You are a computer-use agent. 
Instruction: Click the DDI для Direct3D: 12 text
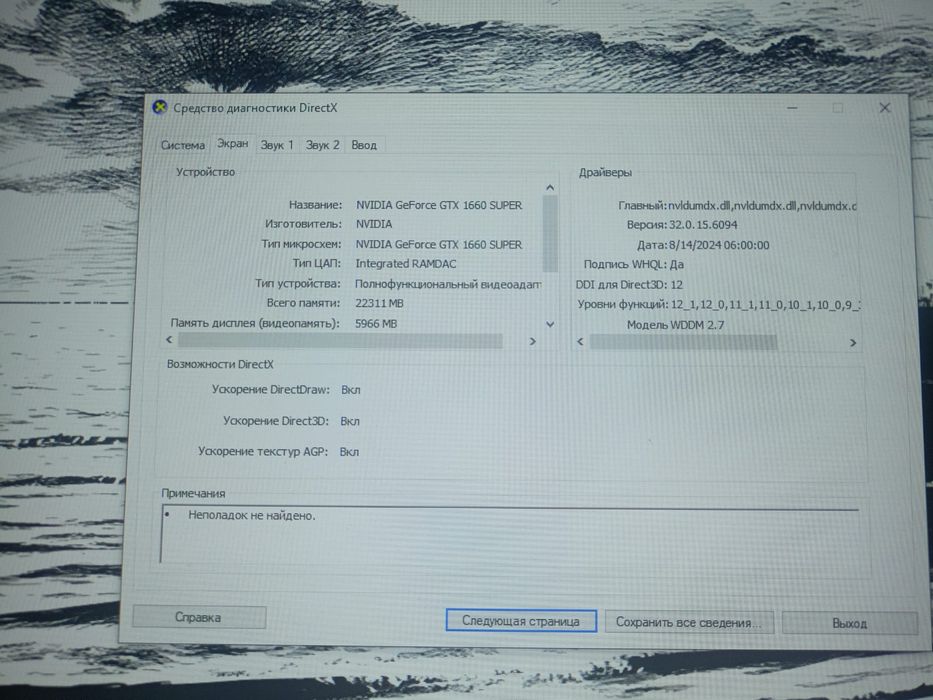[x=629, y=285]
